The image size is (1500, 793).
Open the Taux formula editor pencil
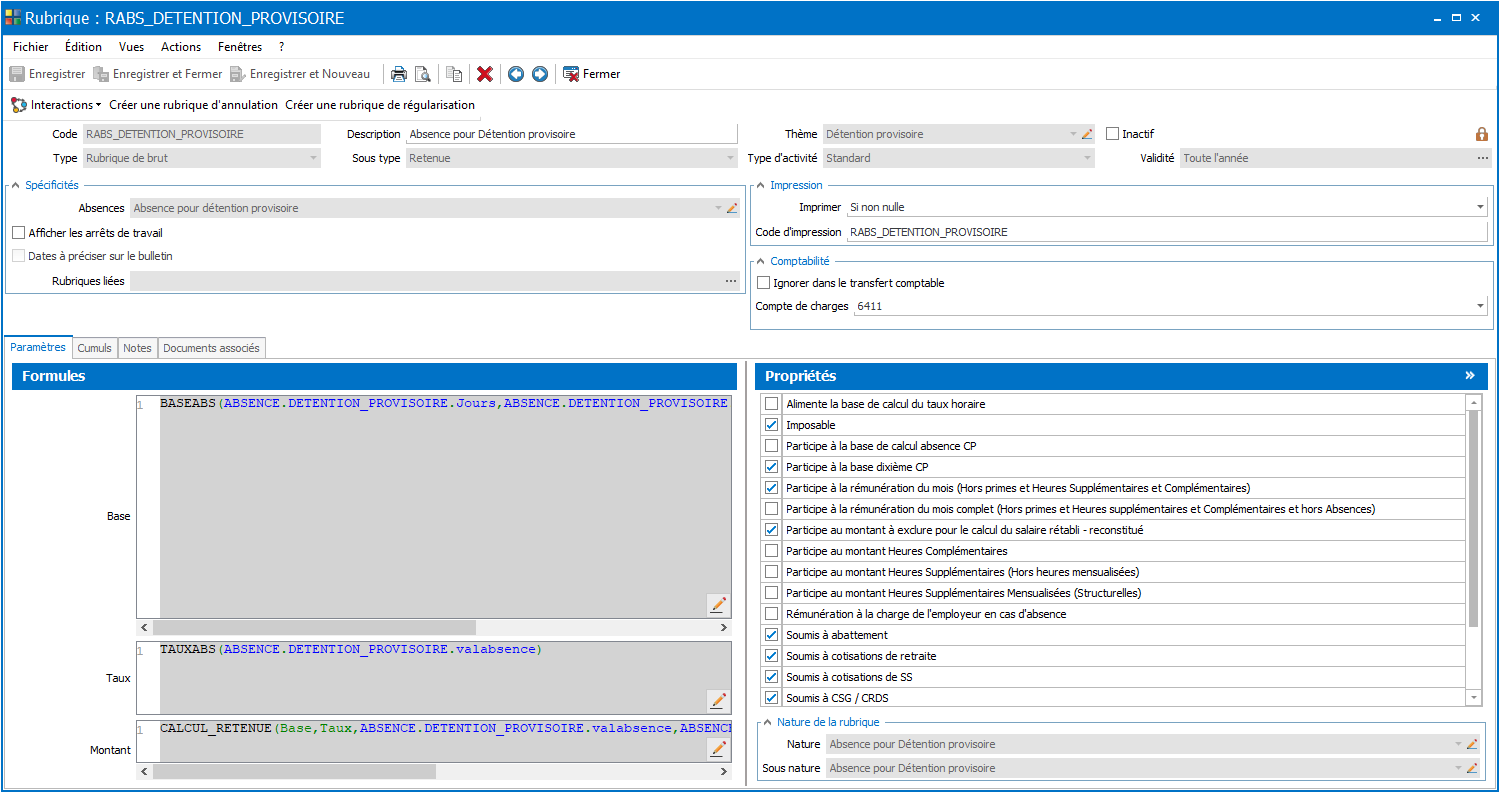pos(718,700)
